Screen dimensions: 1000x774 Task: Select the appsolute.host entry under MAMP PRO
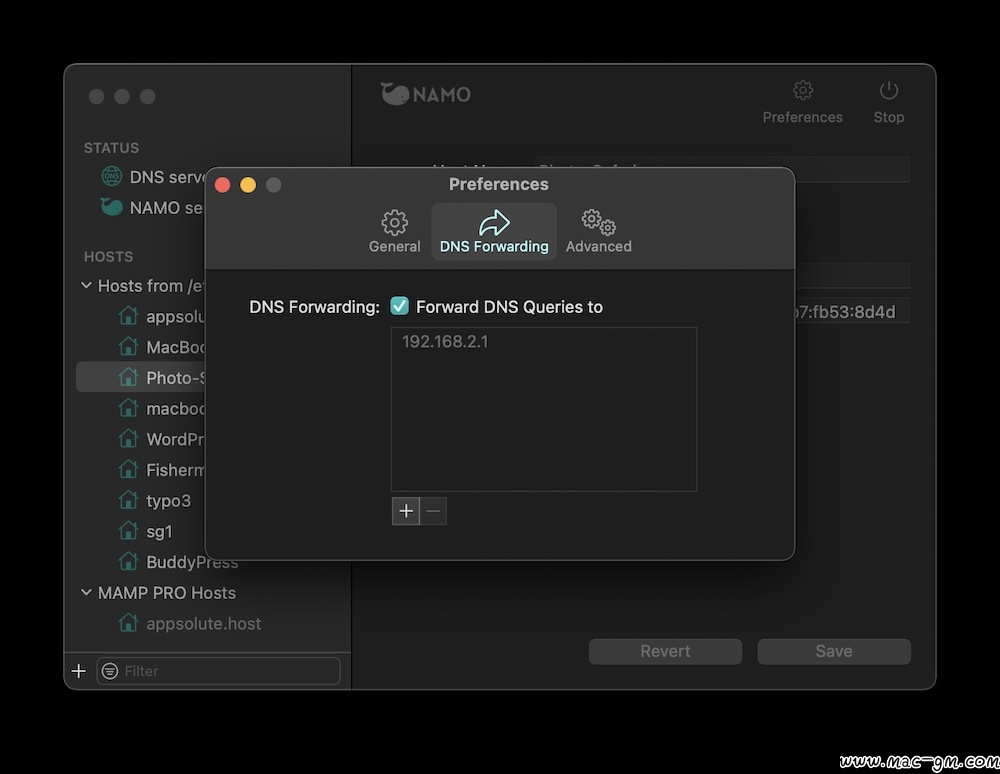(x=203, y=623)
